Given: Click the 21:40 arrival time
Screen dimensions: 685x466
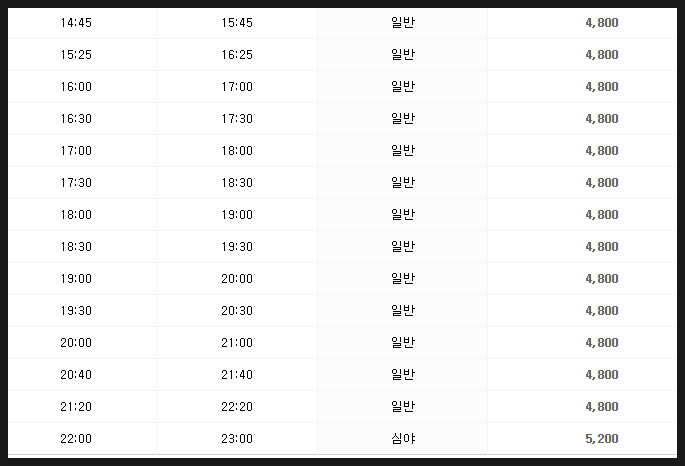Looking at the screenshot, I should 237,375.
